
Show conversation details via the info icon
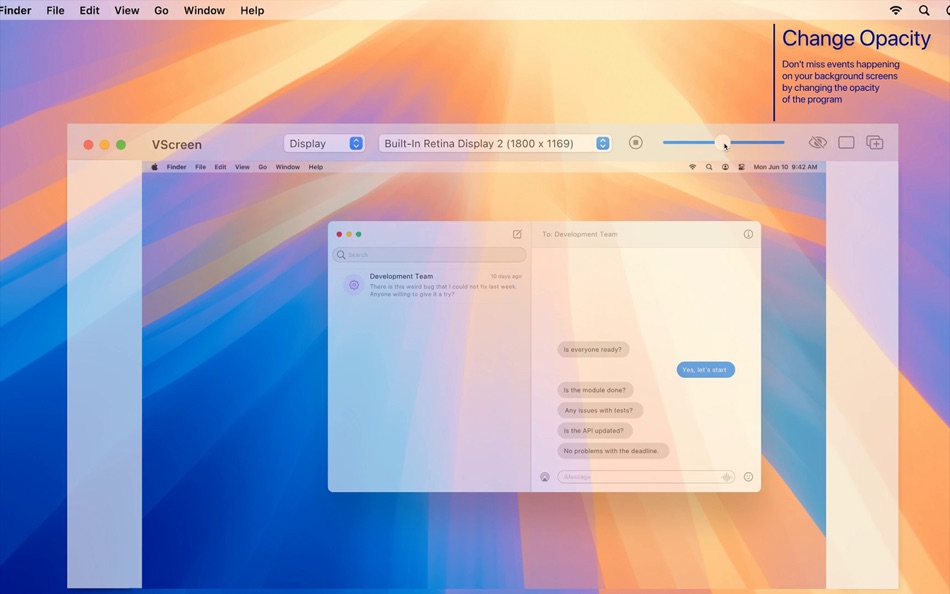[748, 233]
